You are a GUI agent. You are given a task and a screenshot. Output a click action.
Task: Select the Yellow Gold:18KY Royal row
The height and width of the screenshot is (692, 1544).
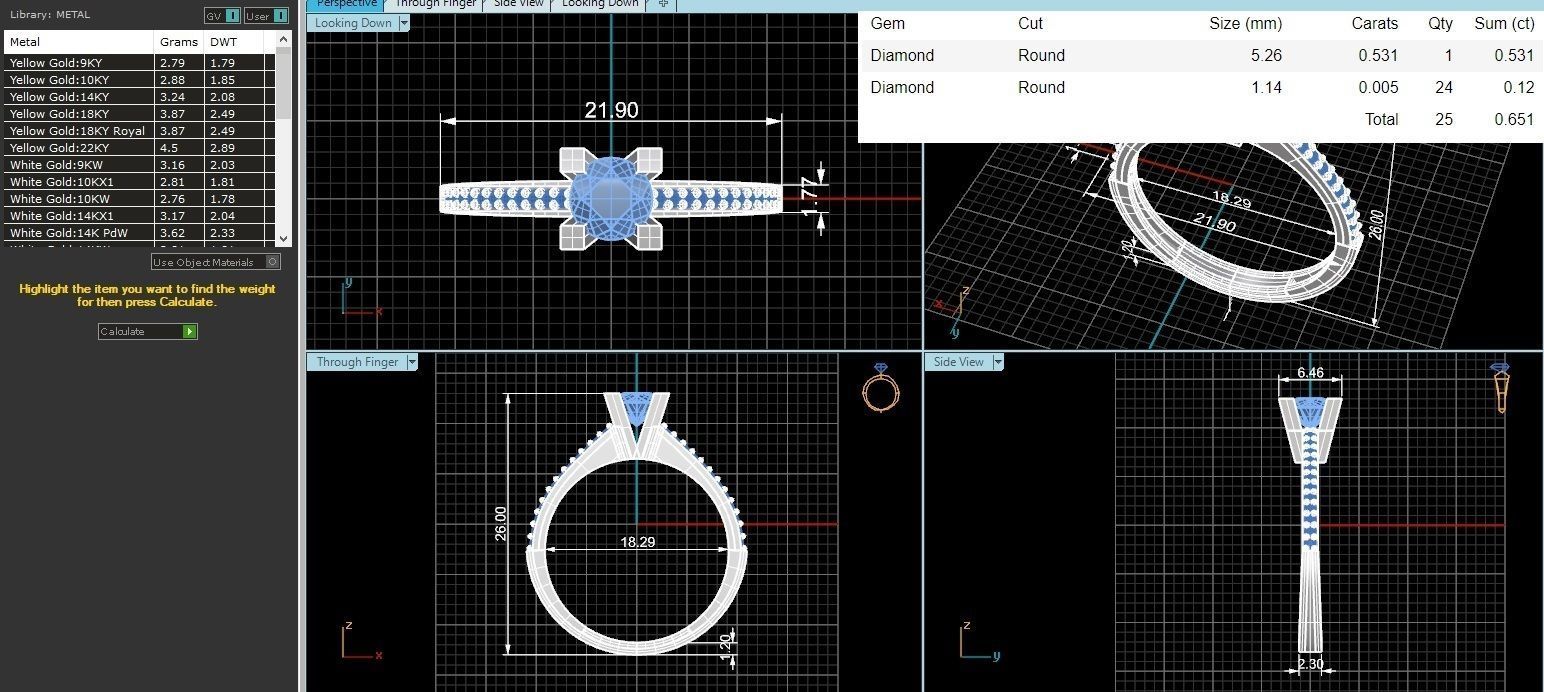point(140,131)
